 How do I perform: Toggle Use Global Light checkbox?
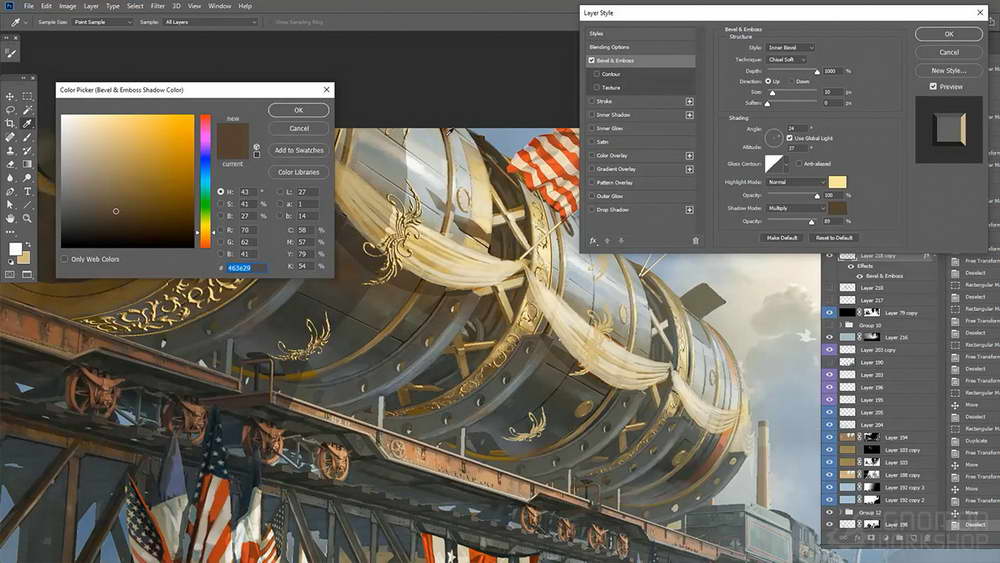(790, 138)
